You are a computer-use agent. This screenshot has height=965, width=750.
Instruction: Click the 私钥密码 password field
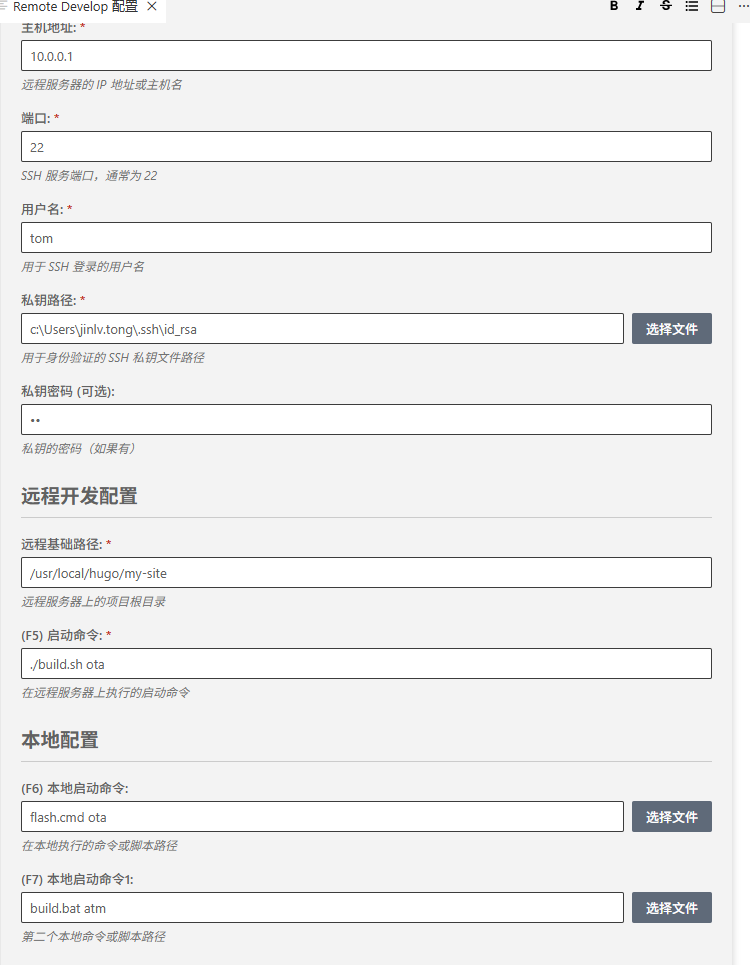(x=366, y=419)
